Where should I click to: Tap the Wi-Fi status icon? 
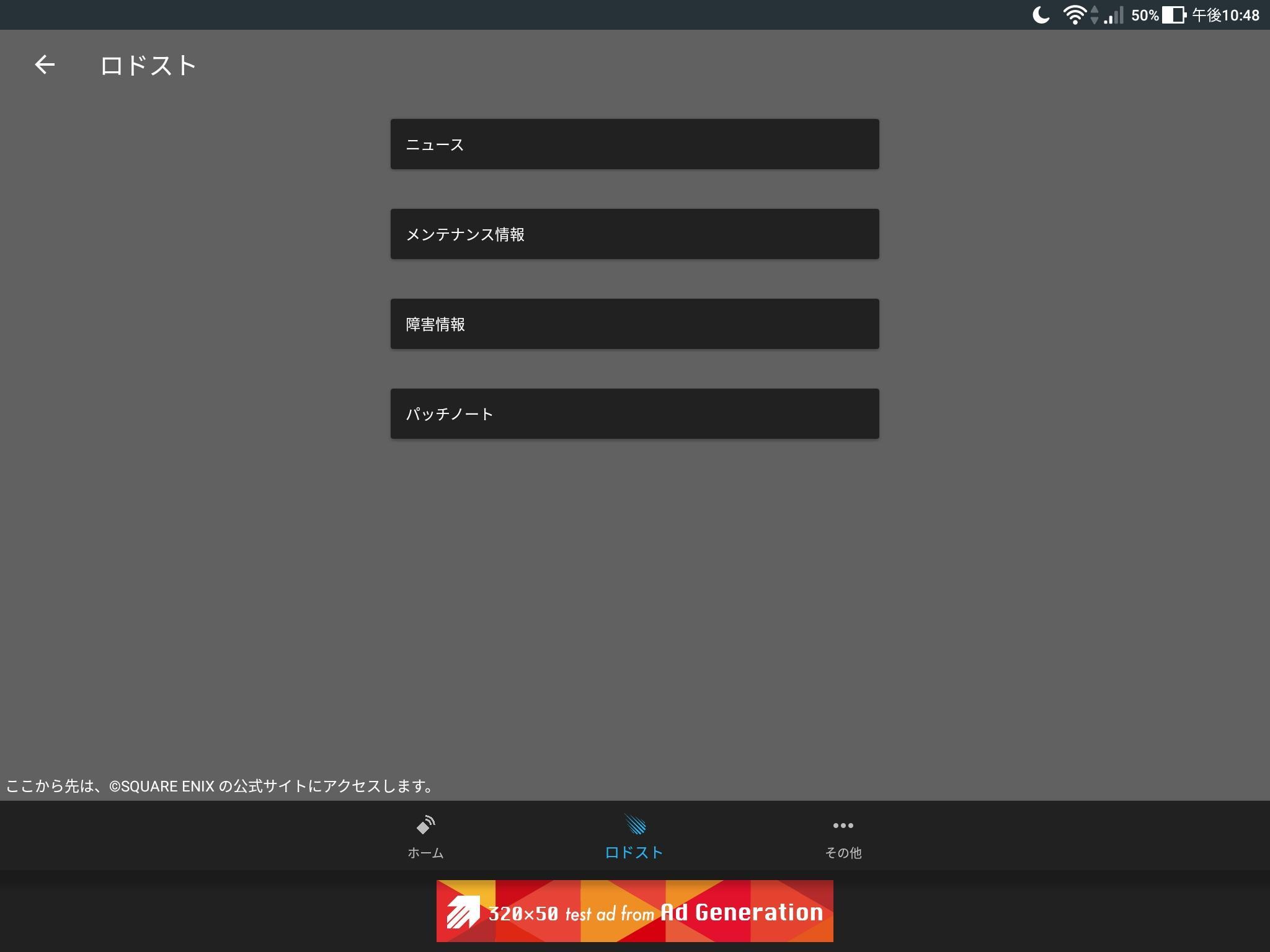1075,15
